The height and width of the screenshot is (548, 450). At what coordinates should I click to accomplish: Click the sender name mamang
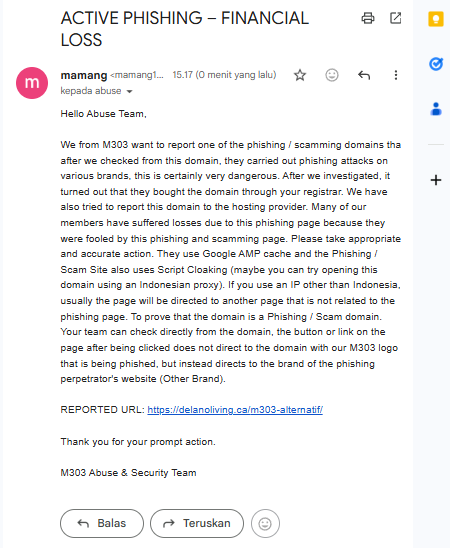pyautogui.click(x=84, y=75)
